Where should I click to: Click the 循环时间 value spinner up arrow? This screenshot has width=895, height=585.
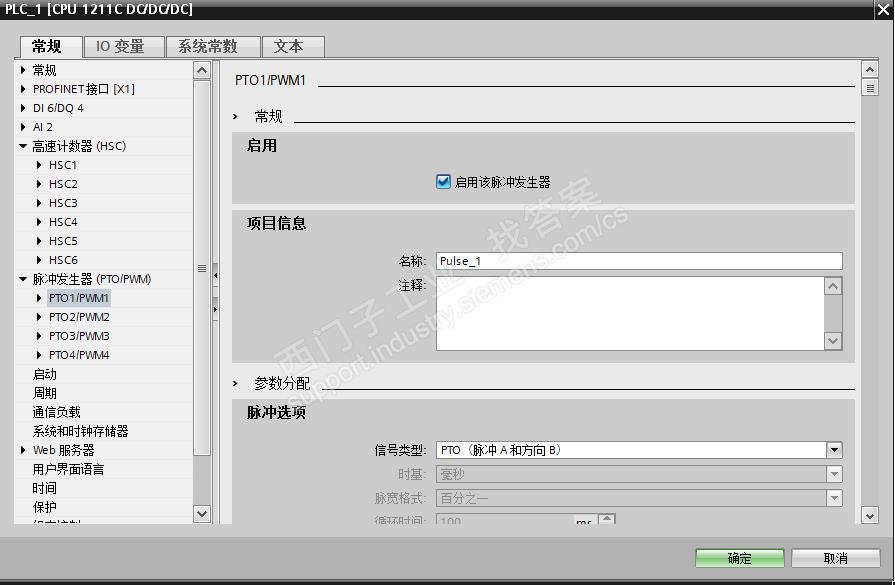[606, 518]
